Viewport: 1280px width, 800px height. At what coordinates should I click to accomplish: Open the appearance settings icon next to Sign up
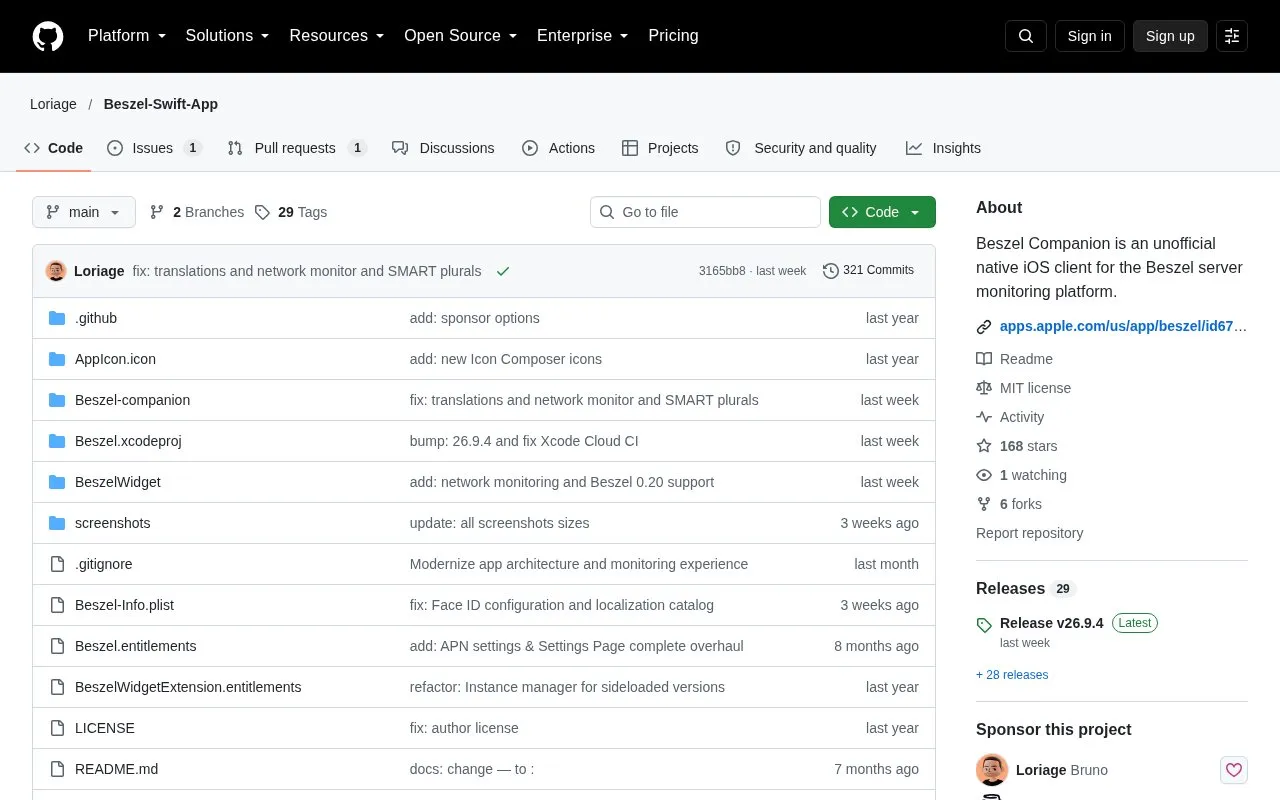click(1232, 36)
